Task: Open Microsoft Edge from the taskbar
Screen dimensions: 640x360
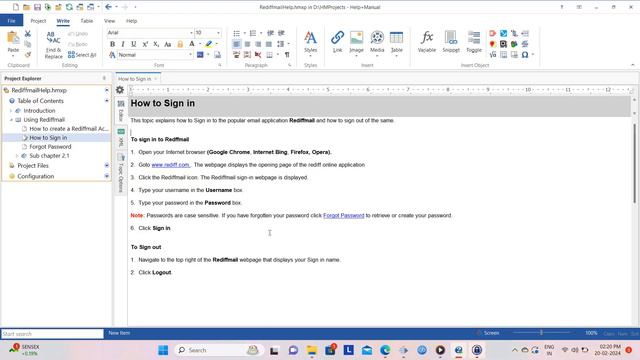Action: point(385,350)
